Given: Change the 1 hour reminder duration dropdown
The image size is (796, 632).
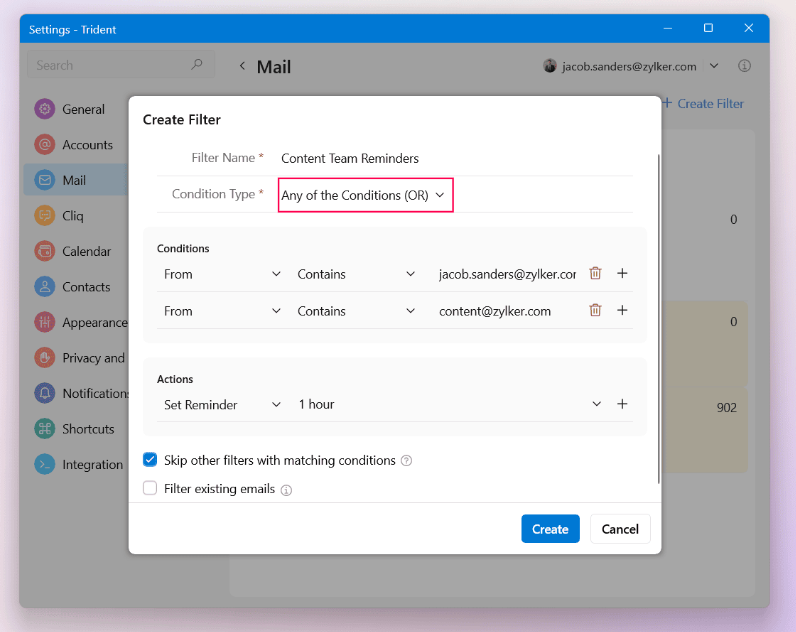Looking at the screenshot, I should 450,404.
